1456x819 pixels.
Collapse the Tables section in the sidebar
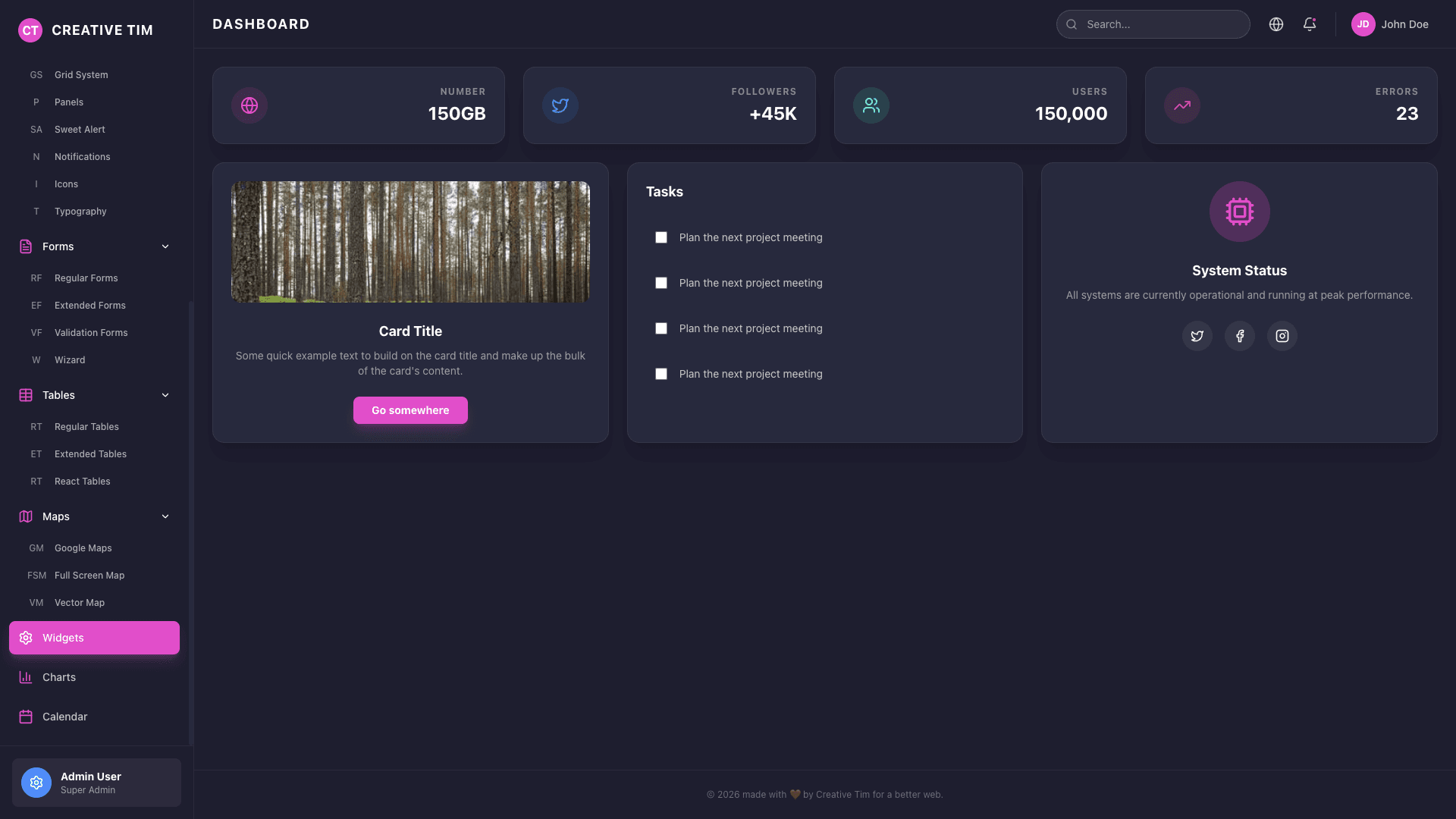point(165,395)
